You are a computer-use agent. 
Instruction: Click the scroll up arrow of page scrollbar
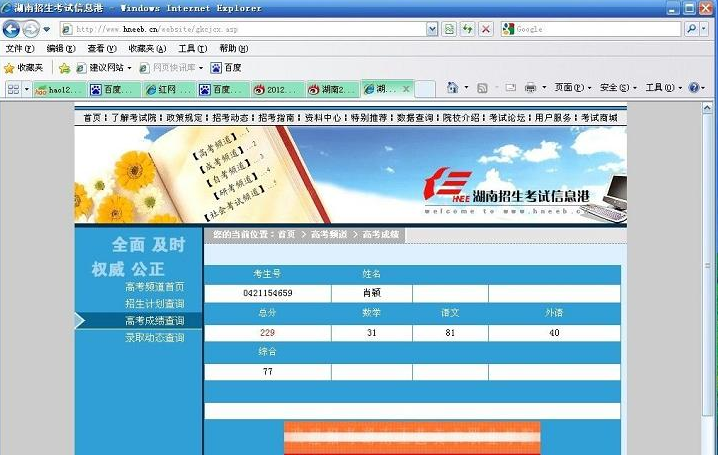[707, 108]
